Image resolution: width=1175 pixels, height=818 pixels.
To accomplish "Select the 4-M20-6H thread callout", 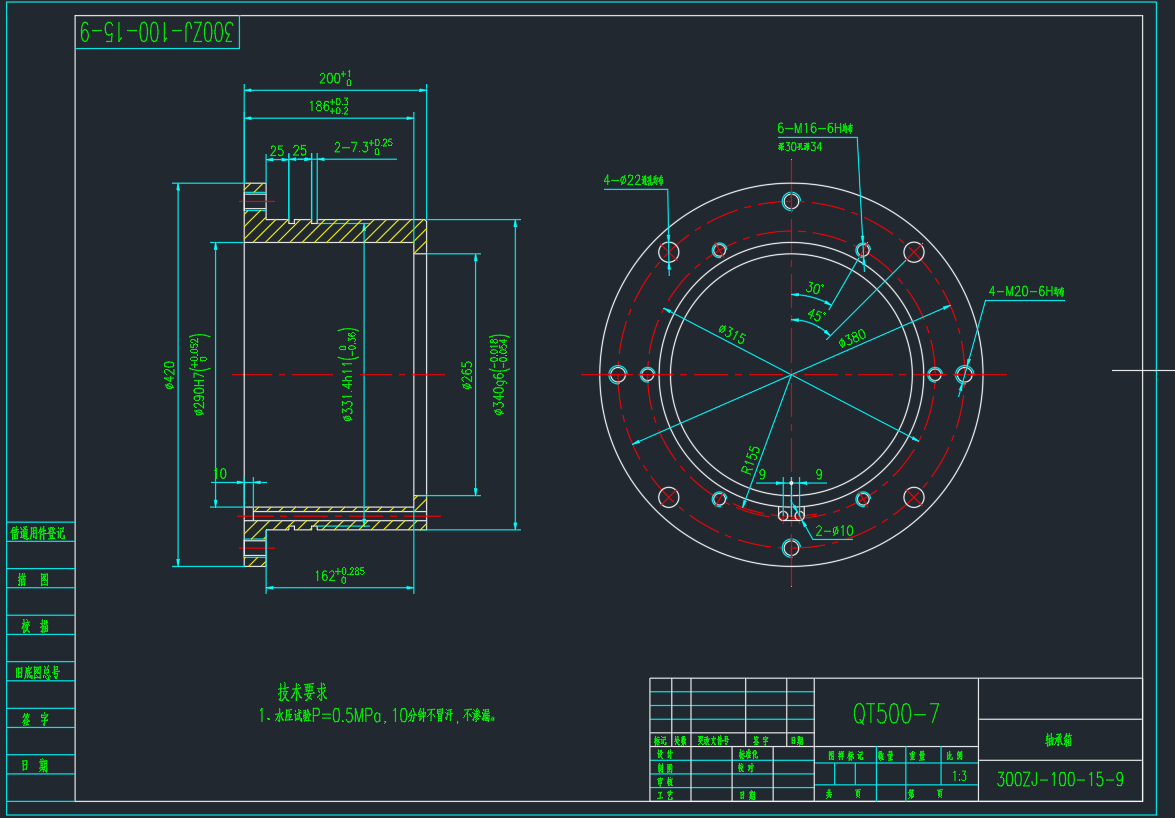I will 1025,292.
